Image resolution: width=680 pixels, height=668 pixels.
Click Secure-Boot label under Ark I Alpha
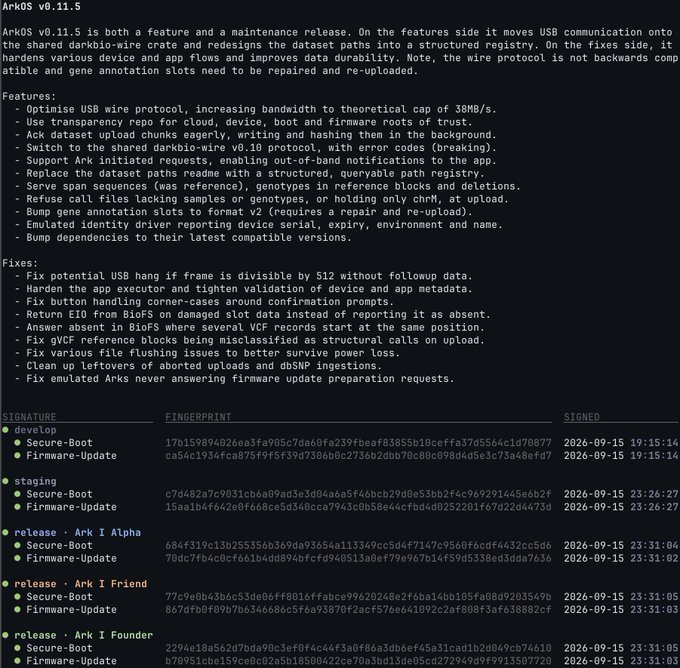(59, 545)
